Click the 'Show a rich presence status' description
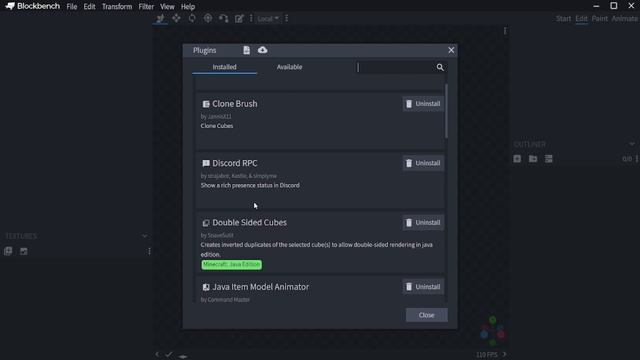This screenshot has width=640, height=360. pos(250,185)
